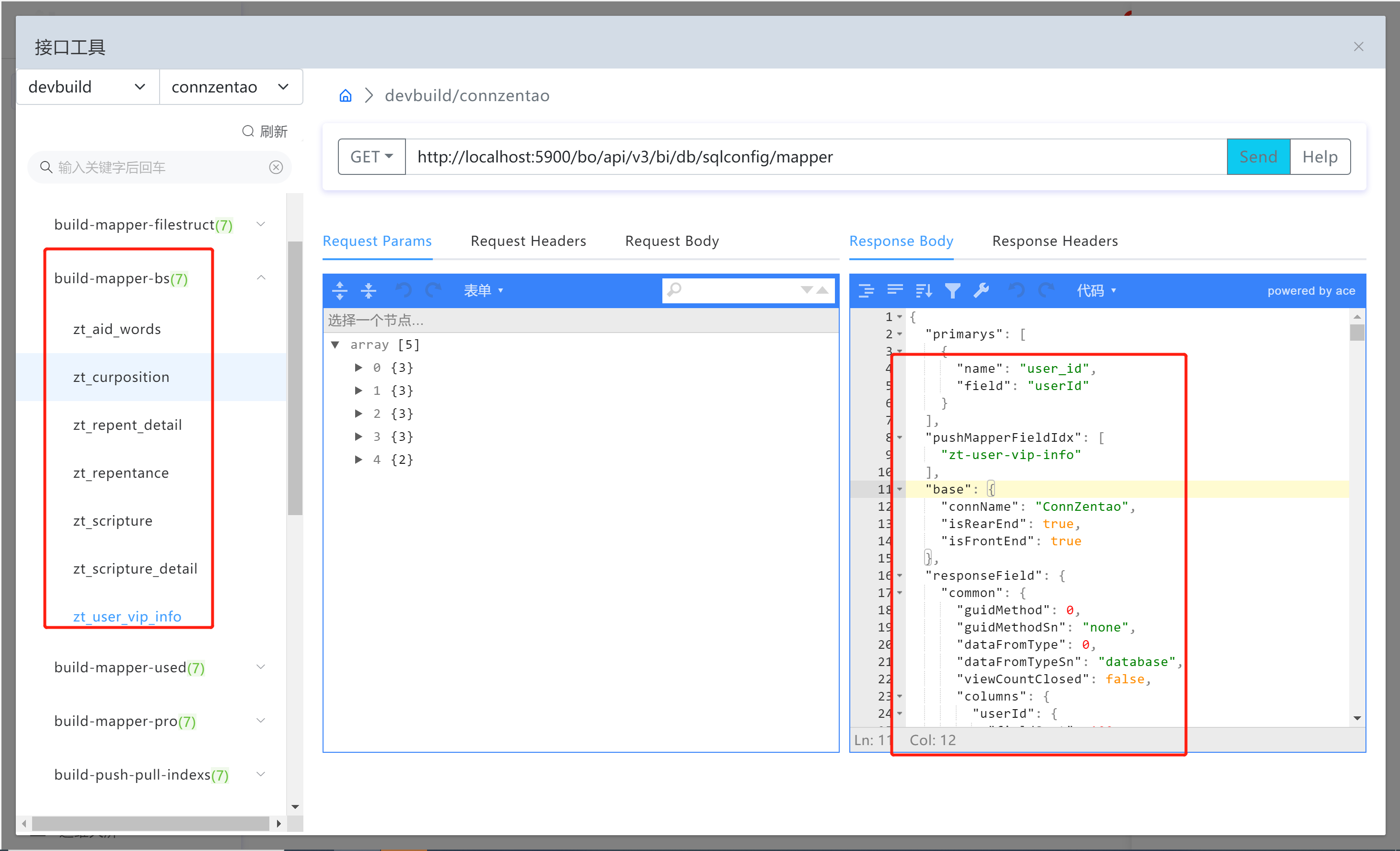
Task: Collapse the array [5] root node
Action: tap(335, 345)
